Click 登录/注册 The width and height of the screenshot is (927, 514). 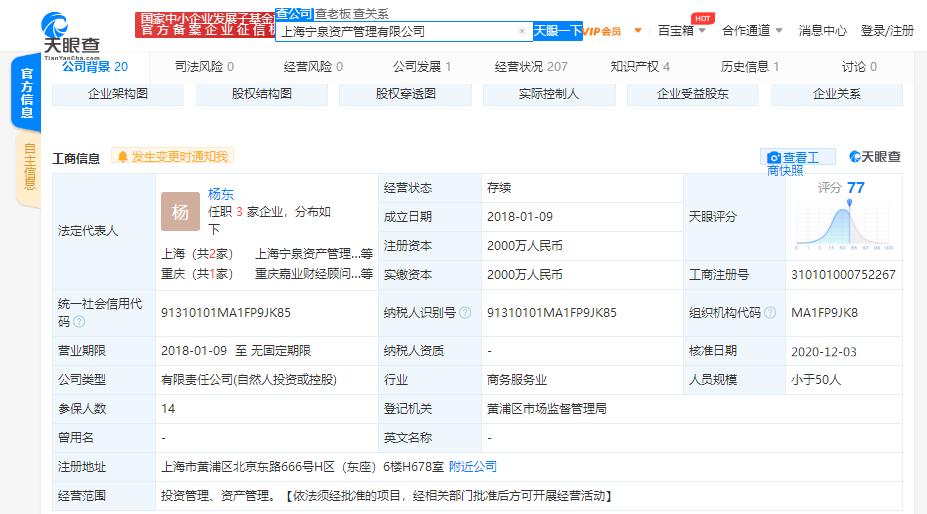[x=887, y=31]
